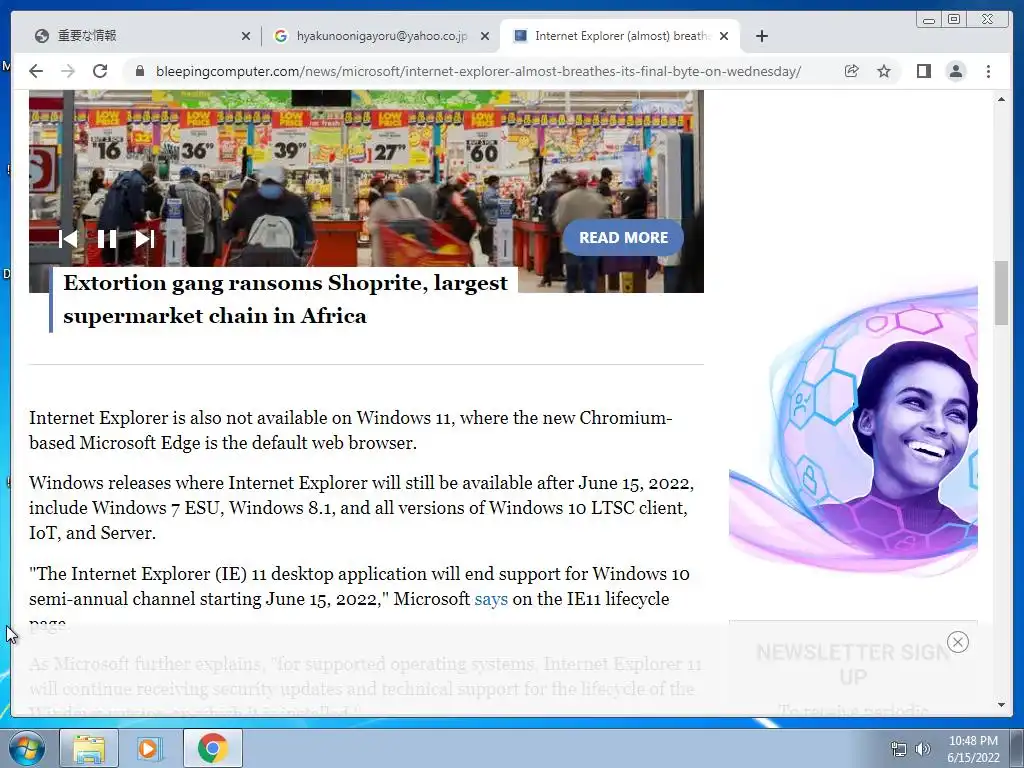Launch Windows Media Player from taskbar
Image resolution: width=1024 pixels, height=768 pixels.
[150, 748]
